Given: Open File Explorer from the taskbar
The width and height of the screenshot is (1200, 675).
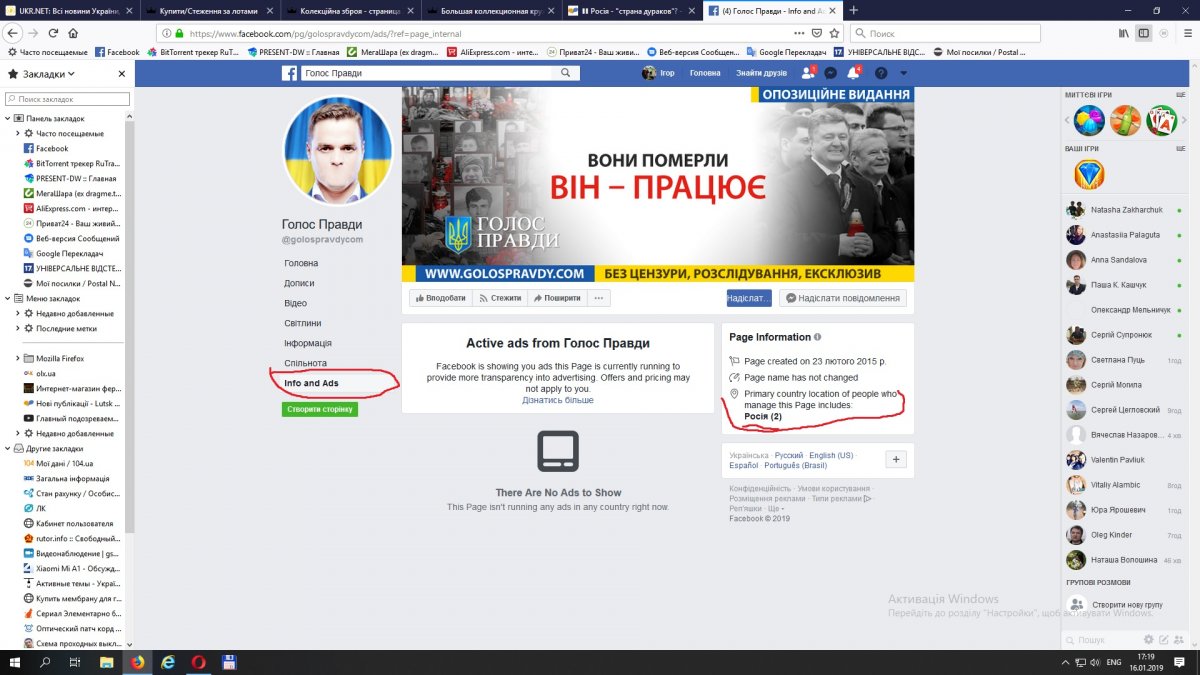Looking at the screenshot, I should (x=107, y=662).
